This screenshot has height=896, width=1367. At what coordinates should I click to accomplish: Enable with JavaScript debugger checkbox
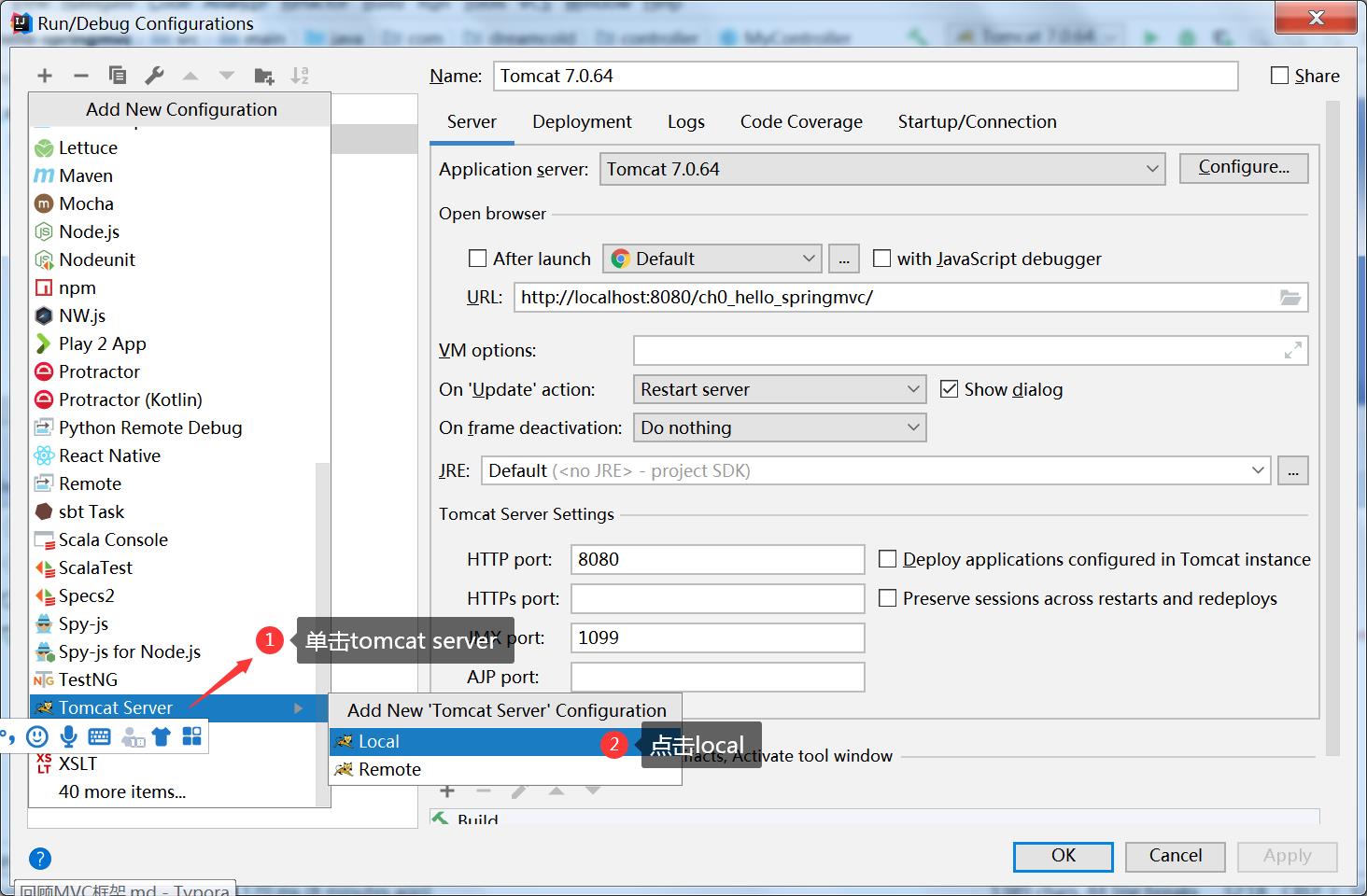(x=881, y=259)
